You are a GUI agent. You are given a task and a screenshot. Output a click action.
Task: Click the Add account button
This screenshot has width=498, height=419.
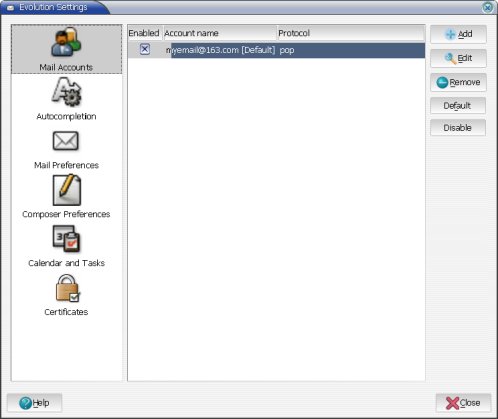point(458,34)
